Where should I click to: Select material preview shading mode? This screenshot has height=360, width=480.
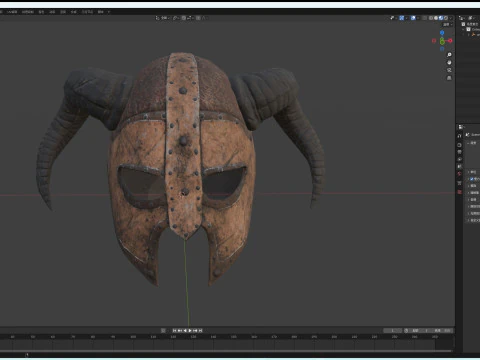pyautogui.click(x=441, y=18)
